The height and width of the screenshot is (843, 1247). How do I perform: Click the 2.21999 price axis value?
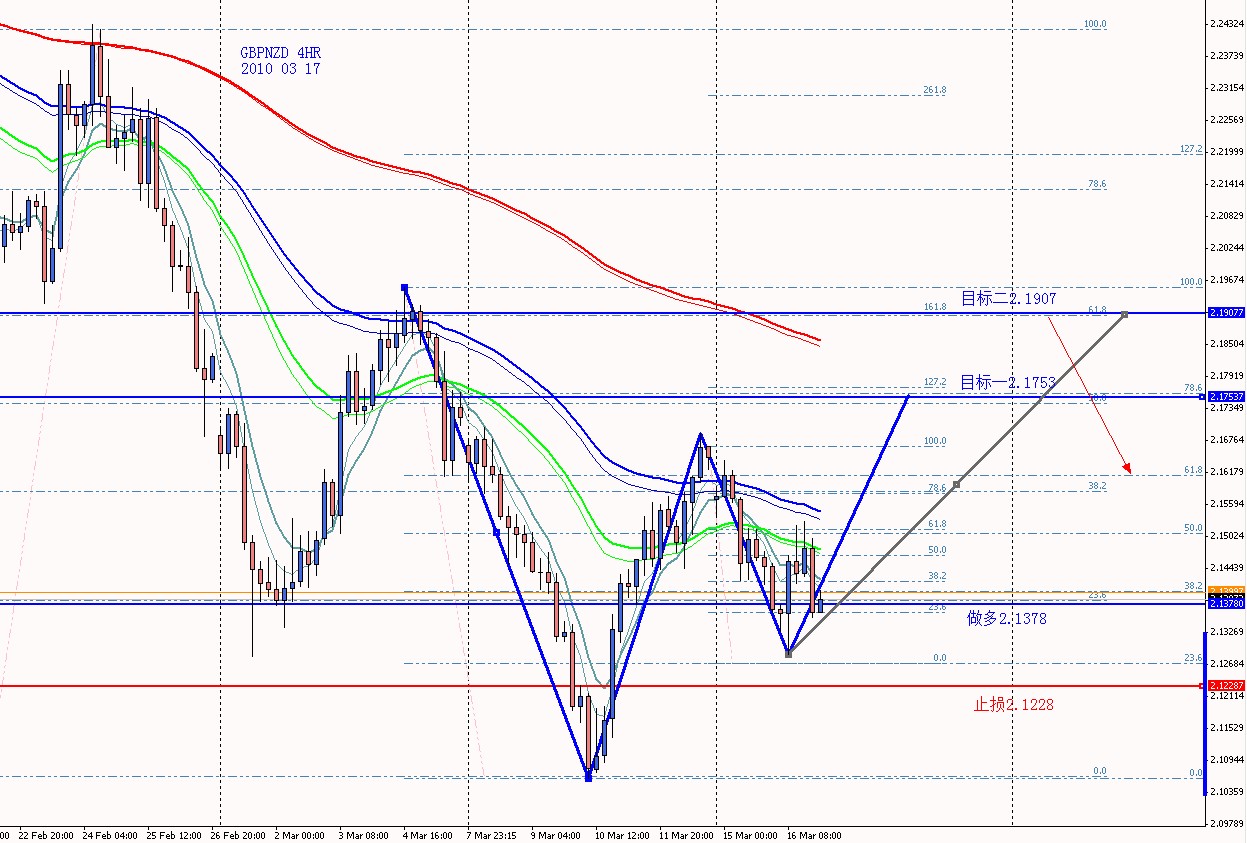(1225, 151)
